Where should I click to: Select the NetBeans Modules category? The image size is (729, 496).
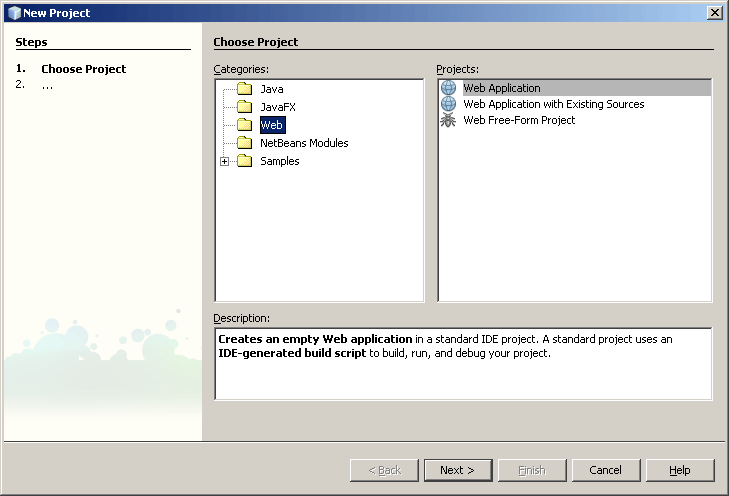point(304,143)
